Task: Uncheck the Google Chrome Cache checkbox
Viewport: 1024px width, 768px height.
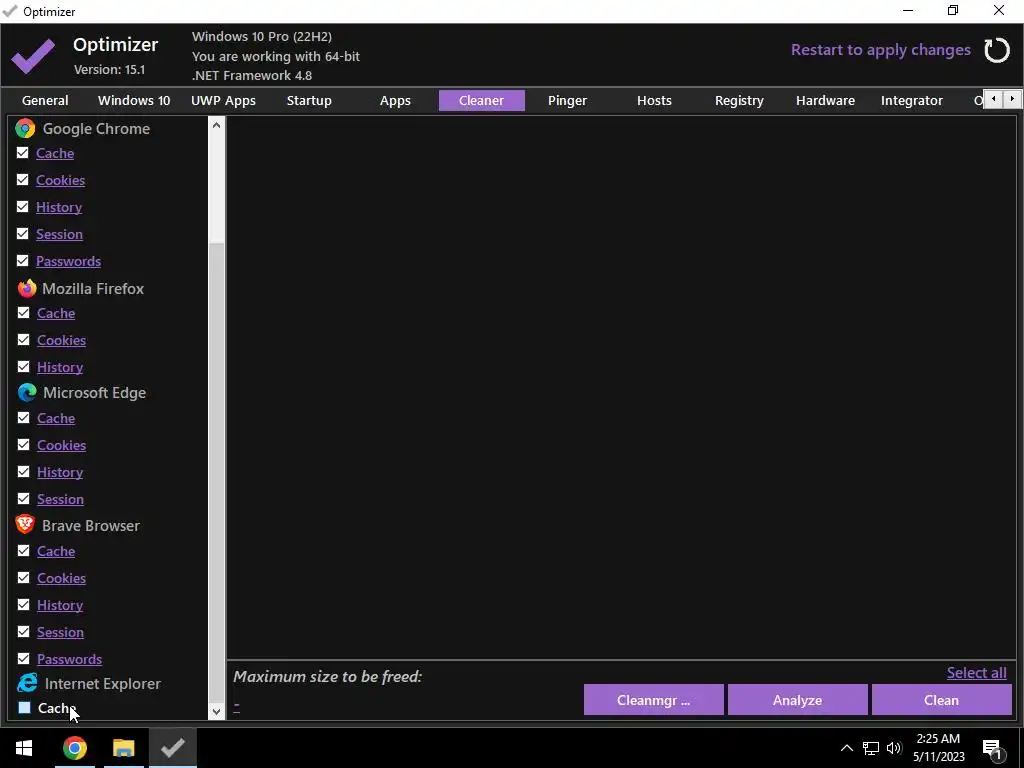Action: (23, 153)
